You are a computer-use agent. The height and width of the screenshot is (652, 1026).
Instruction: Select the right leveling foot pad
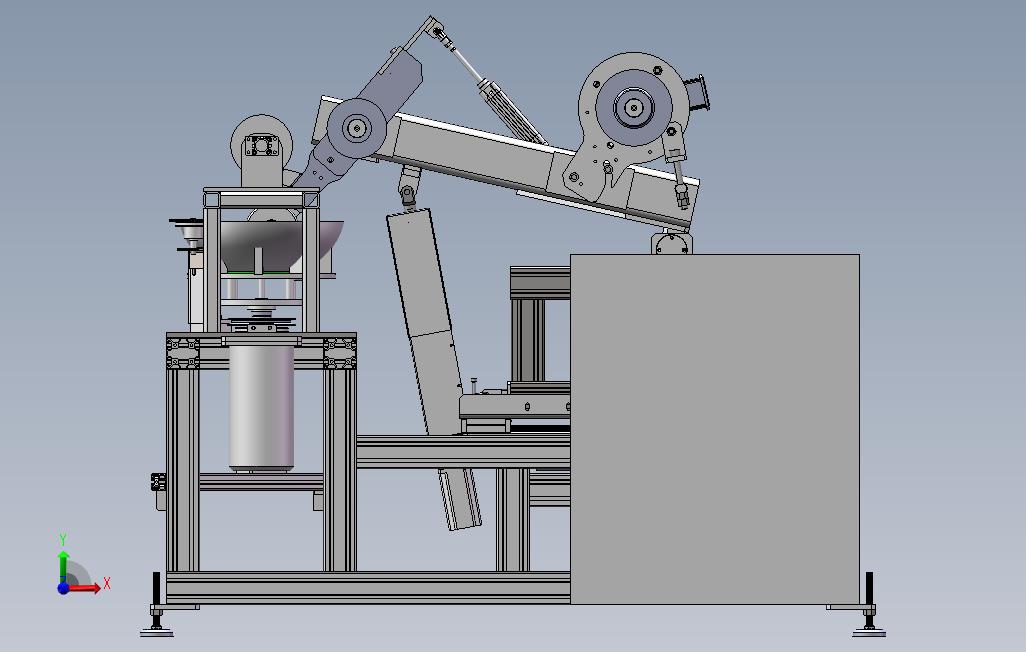tap(869, 631)
